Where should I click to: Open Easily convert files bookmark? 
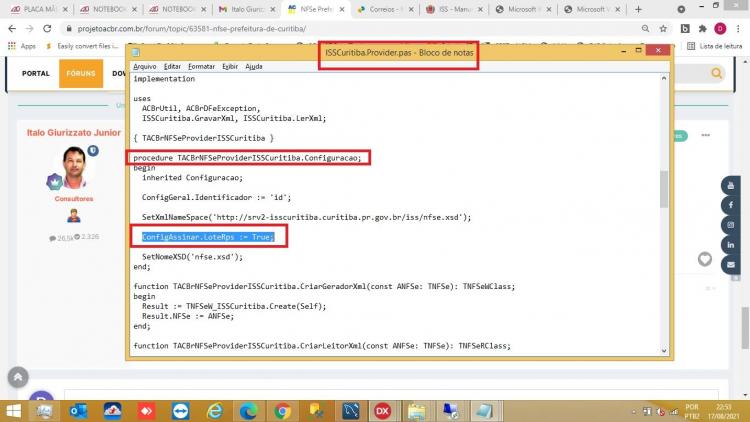(82, 46)
